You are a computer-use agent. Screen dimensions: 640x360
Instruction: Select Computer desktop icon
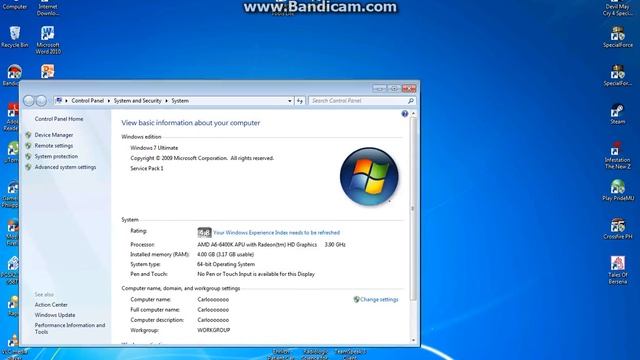(15, 5)
